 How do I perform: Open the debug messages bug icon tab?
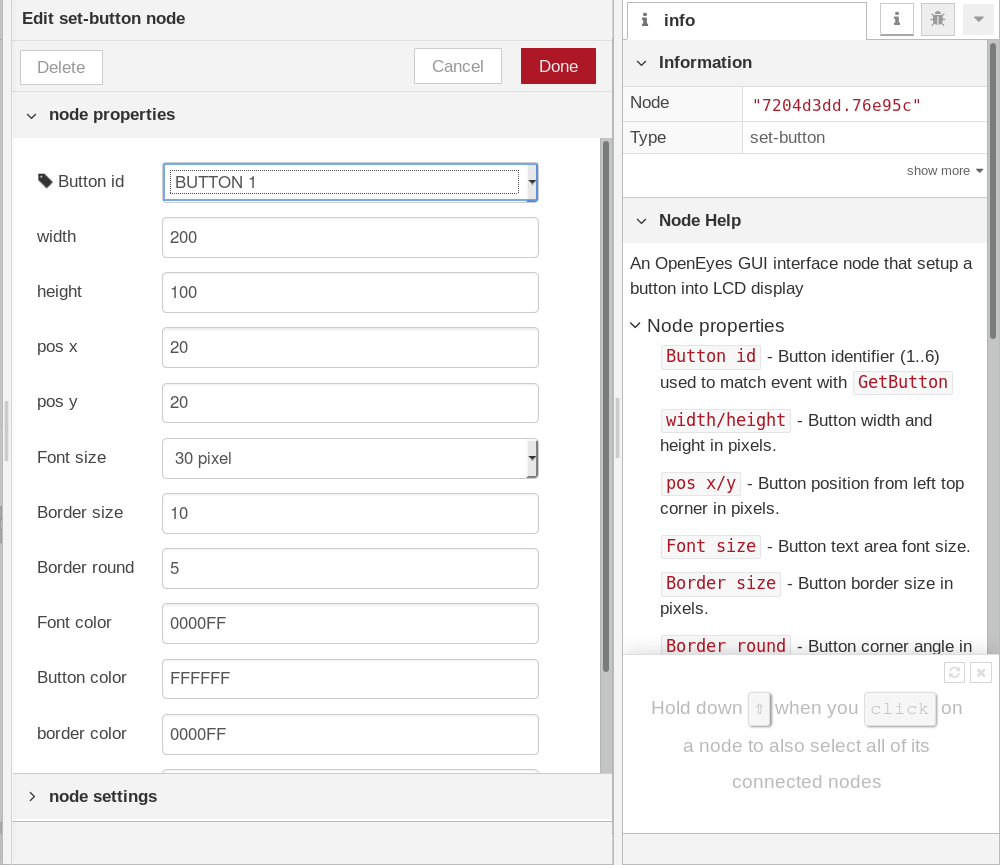point(938,20)
